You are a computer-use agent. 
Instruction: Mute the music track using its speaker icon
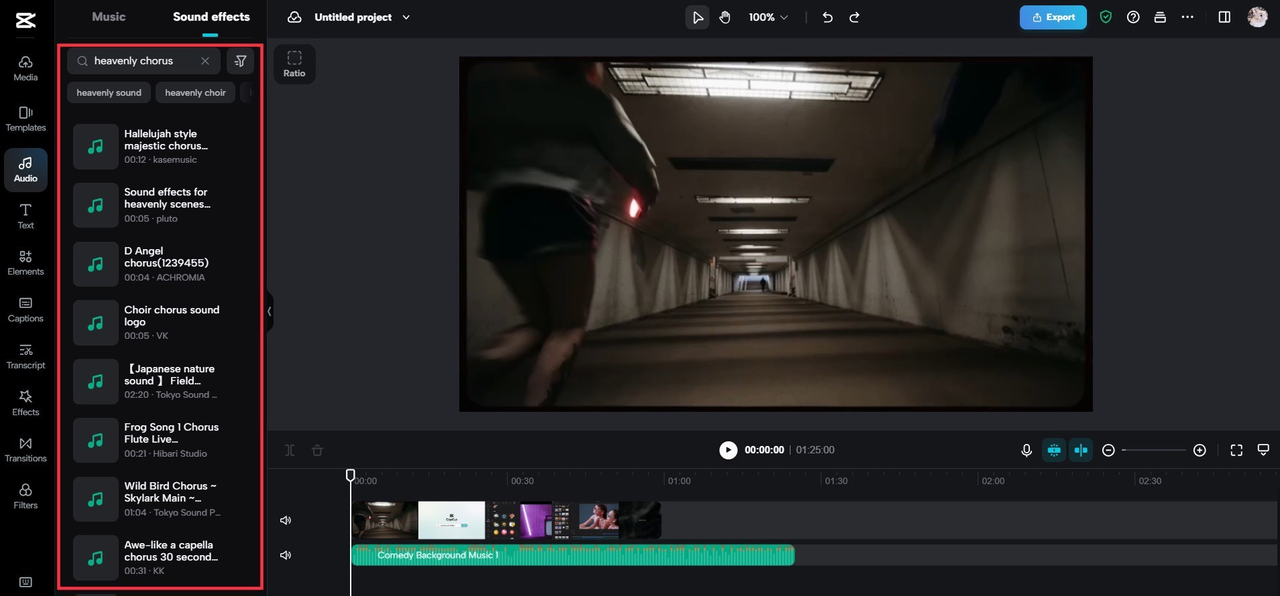click(285, 555)
